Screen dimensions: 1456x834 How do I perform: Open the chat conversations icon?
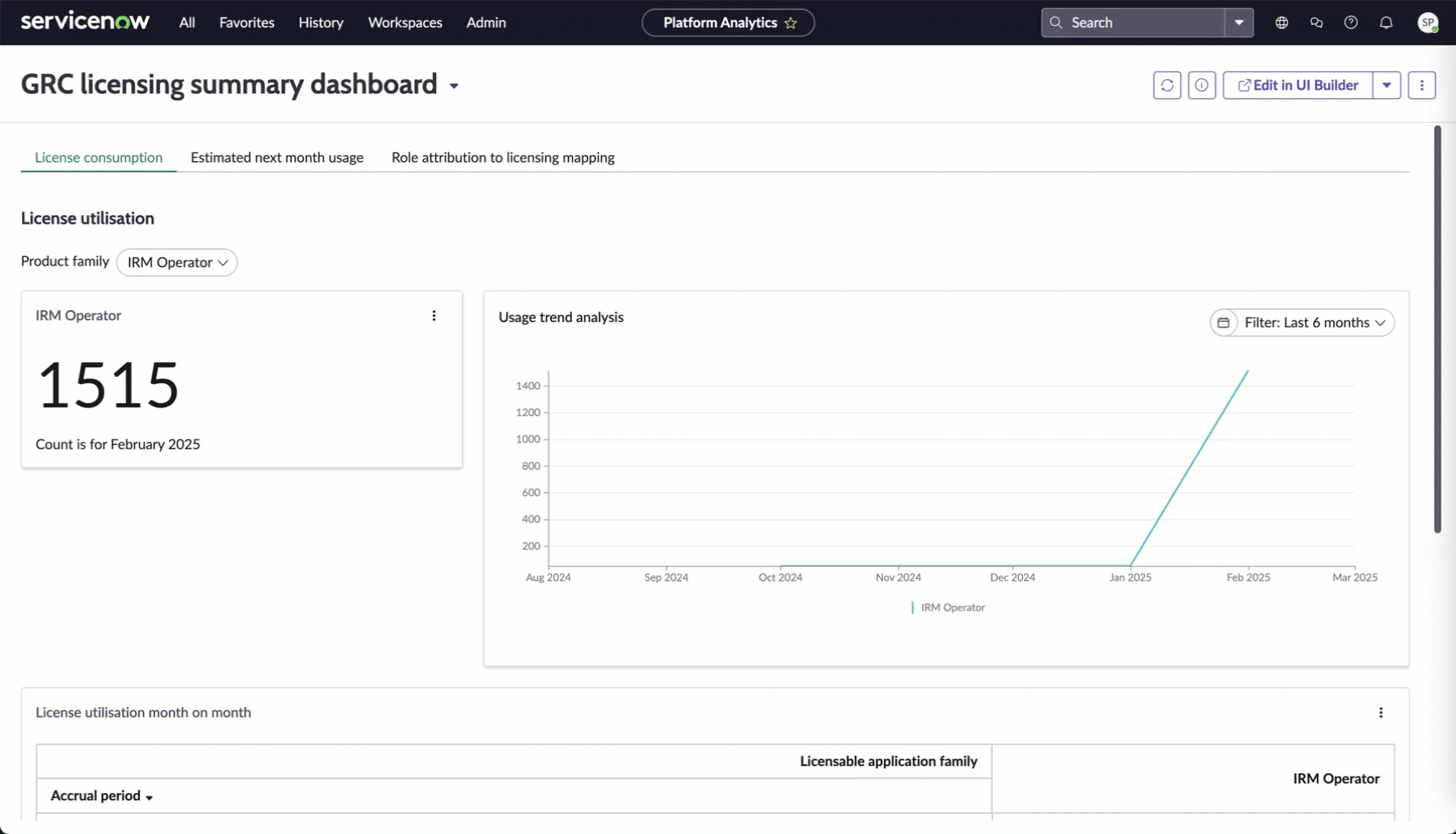point(1317,23)
